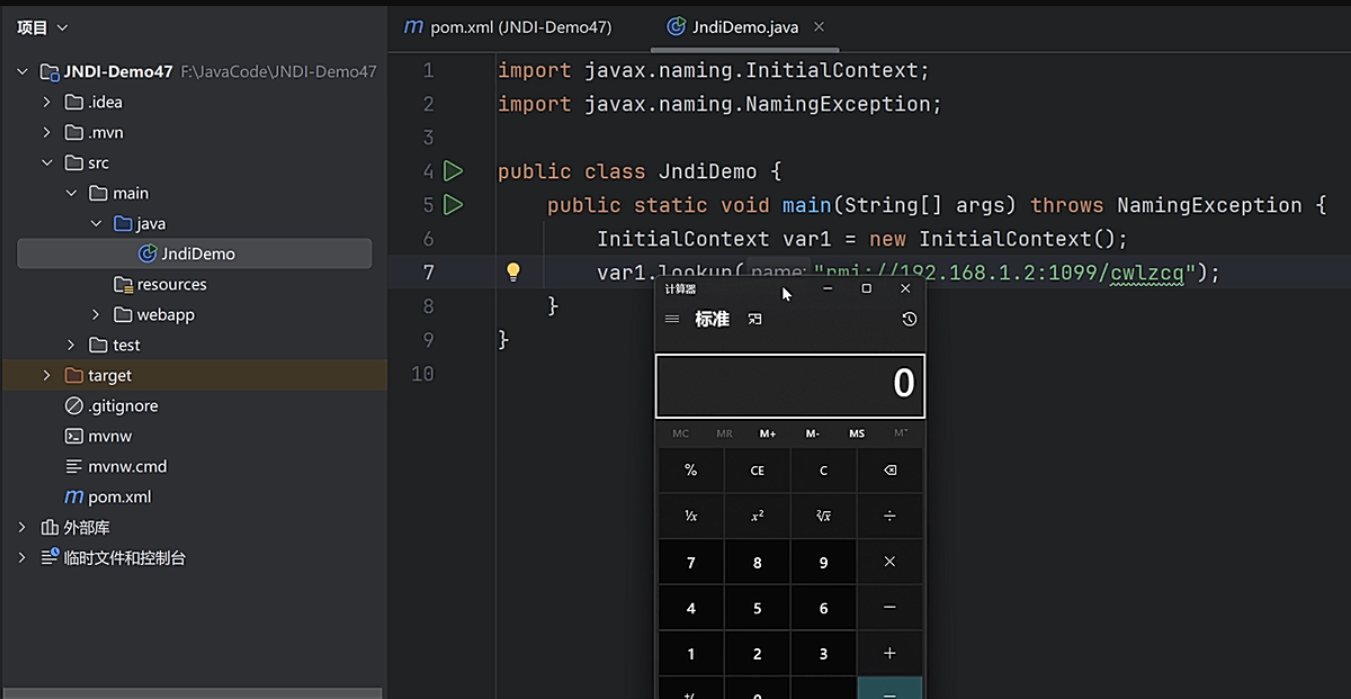
Task: Click the Calculator display field
Action: [790, 385]
